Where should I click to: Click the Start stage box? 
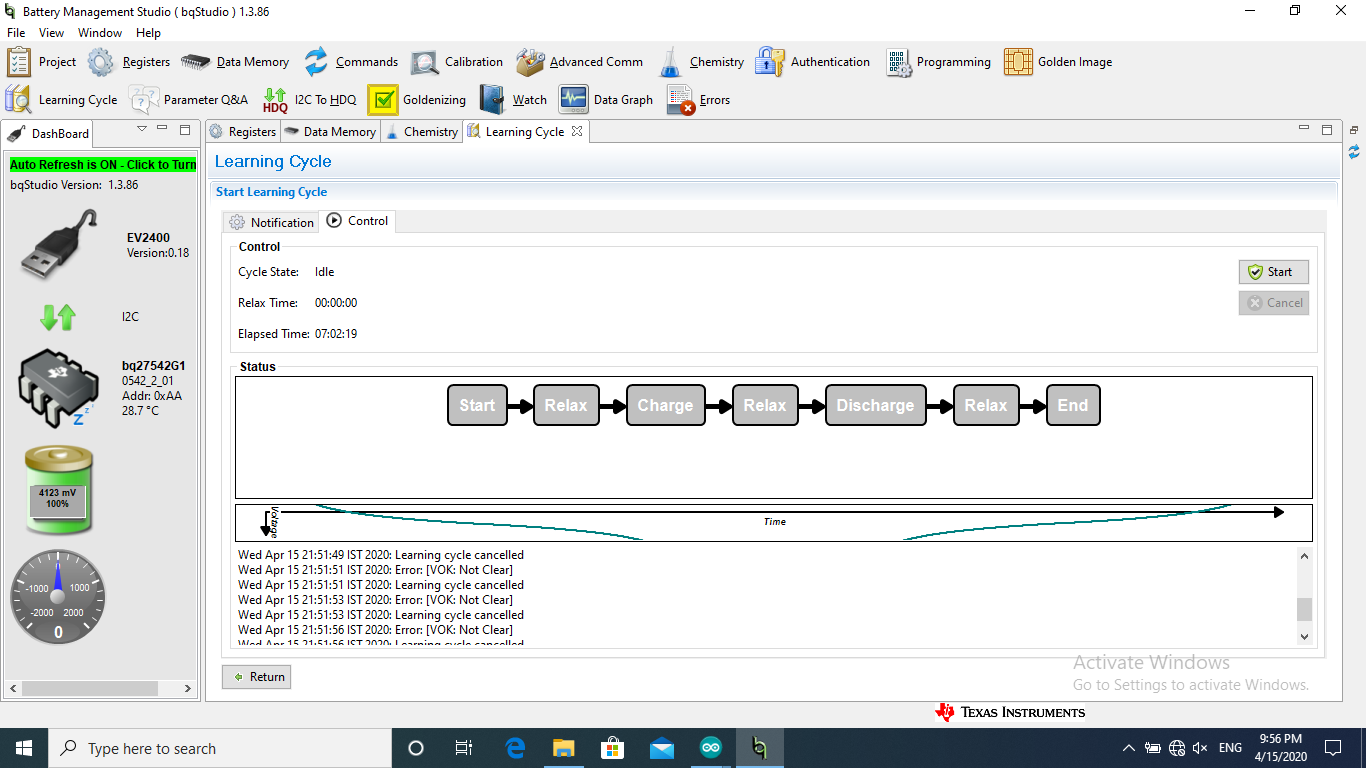tap(477, 405)
